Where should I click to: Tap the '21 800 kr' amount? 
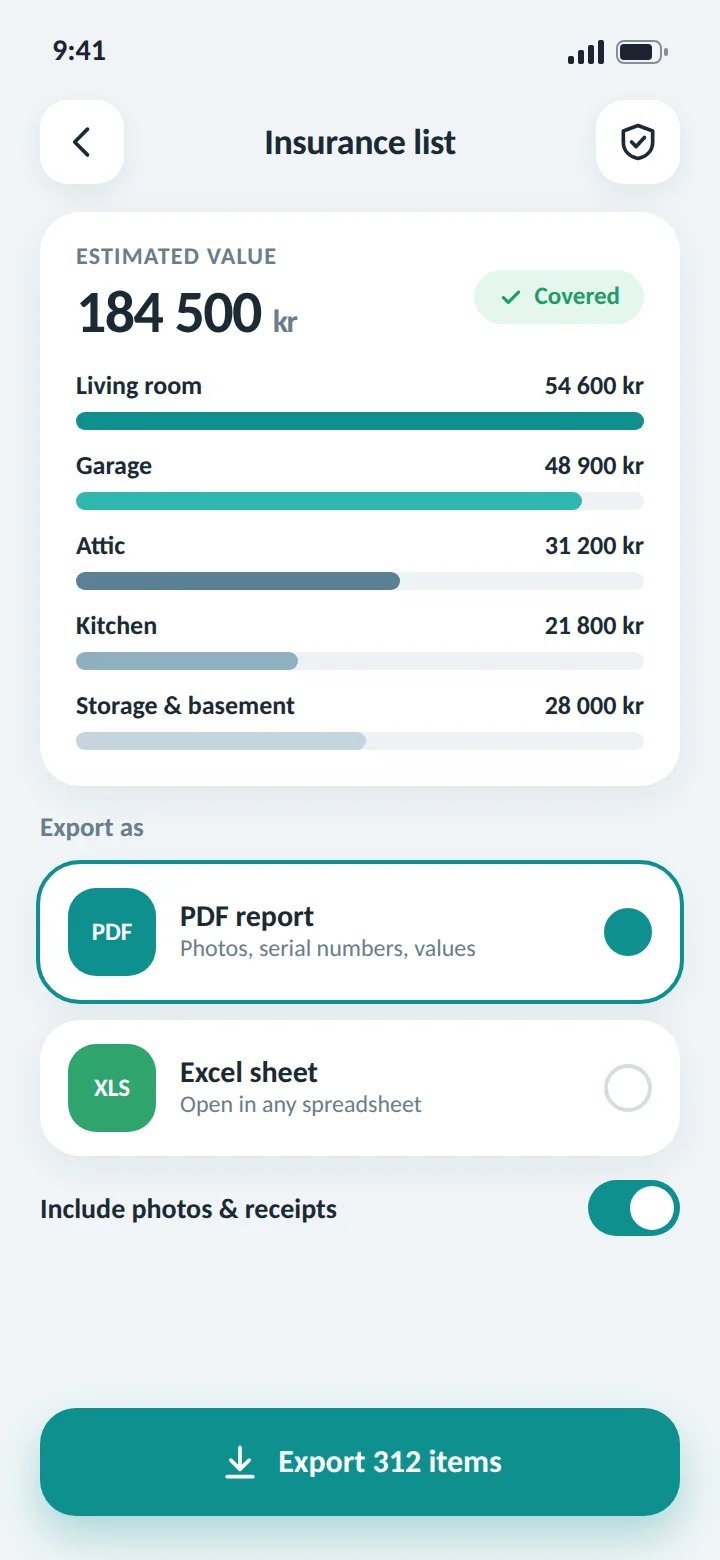click(x=594, y=626)
